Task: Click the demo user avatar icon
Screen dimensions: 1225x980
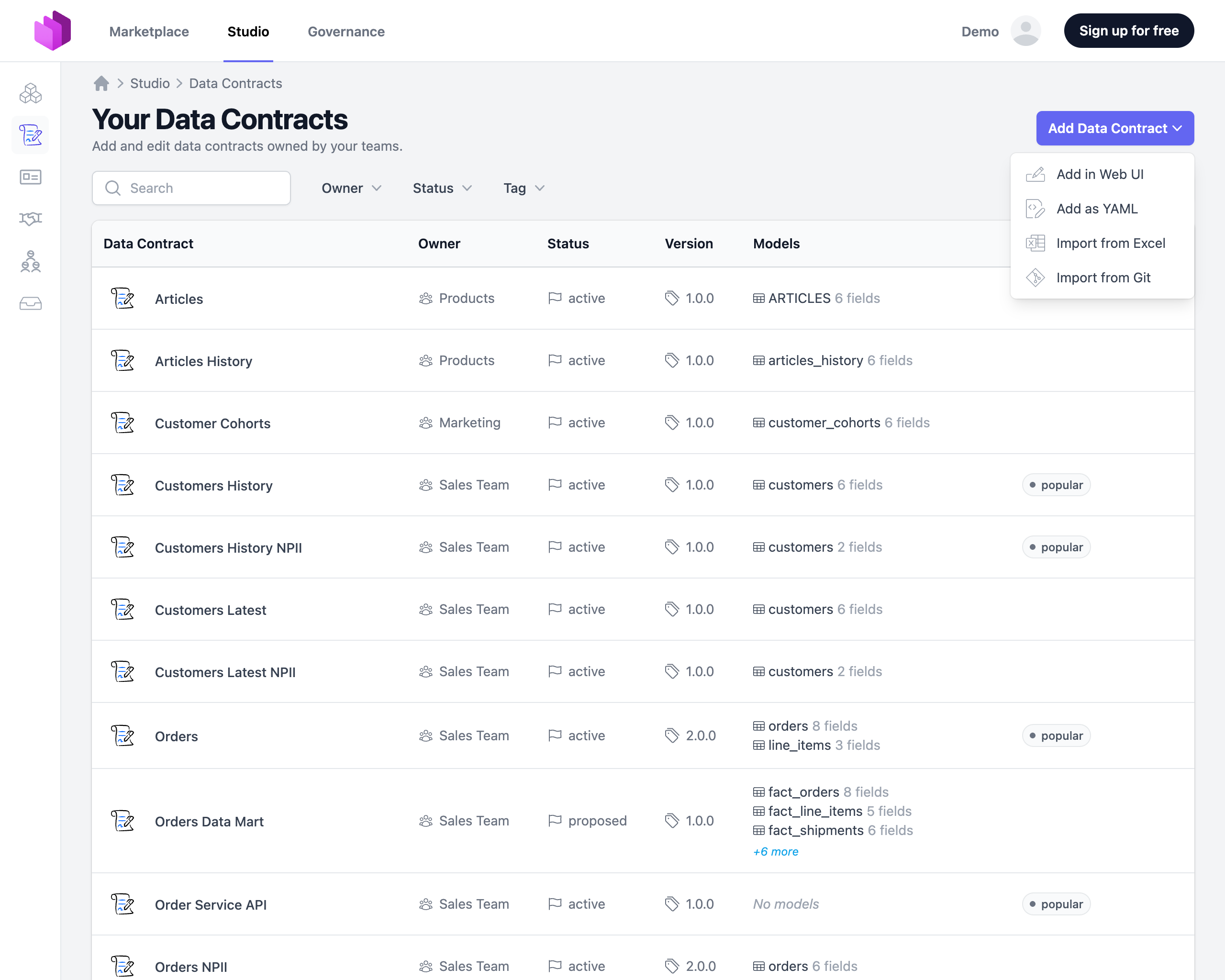Action: point(1025,31)
